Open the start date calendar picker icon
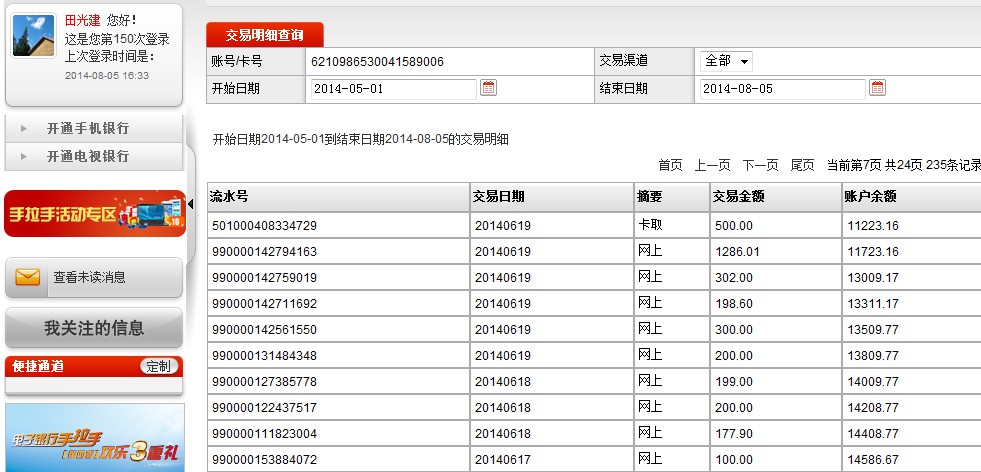The width and height of the screenshot is (981, 472). [488, 88]
